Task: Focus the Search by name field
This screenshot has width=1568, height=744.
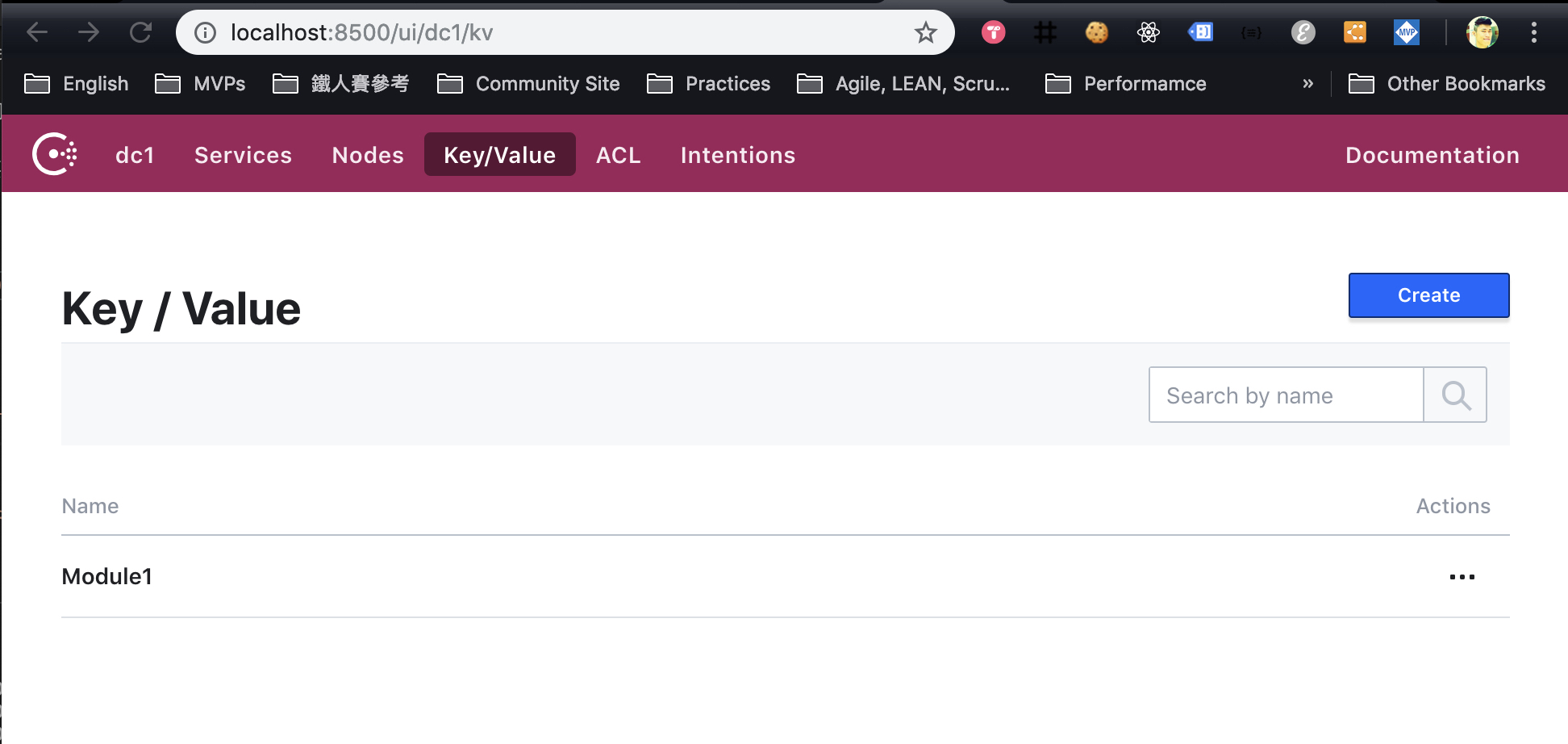Action: click(1286, 395)
